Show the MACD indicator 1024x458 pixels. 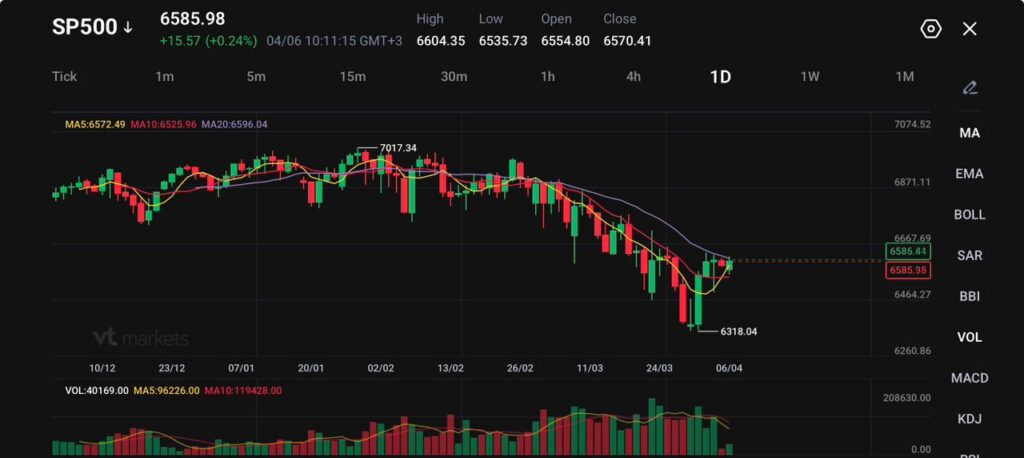click(969, 378)
